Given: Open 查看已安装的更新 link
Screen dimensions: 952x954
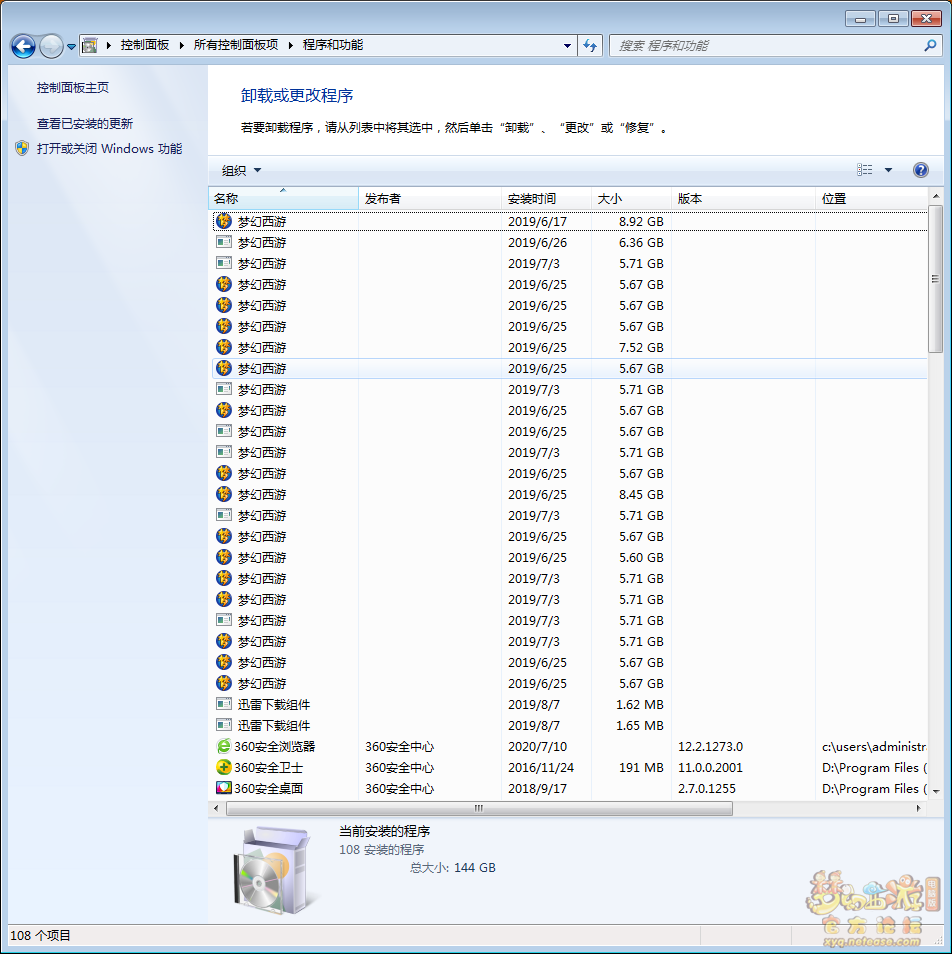Looking at the screenshot, I should (x=85, y=124).
